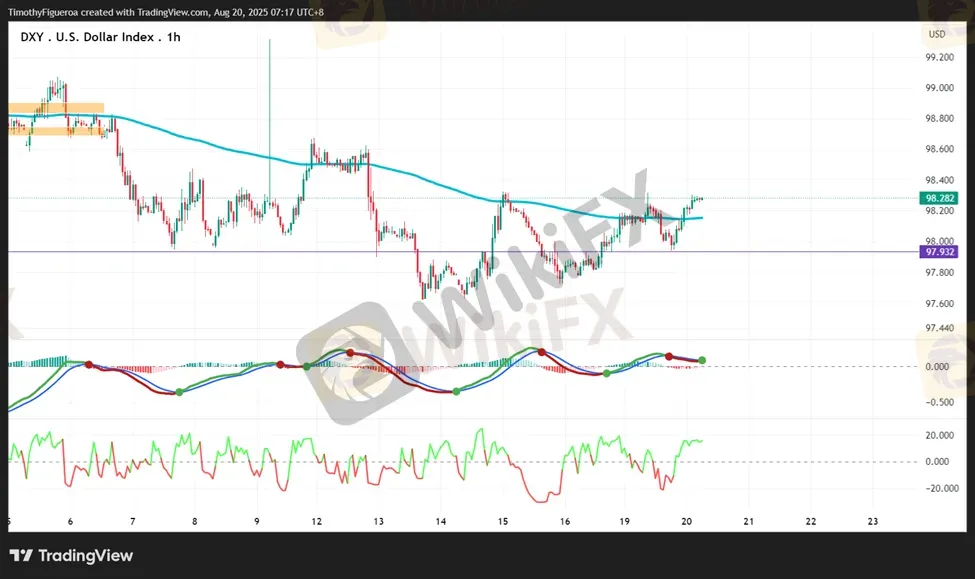Click the 98.800 price axis value

[x=939, y=118]
